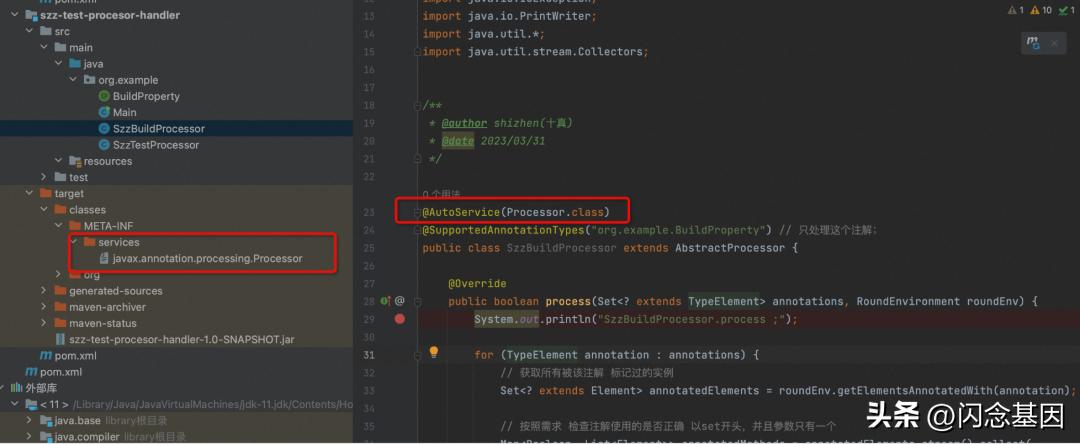The height and width of the screenshot is (444, 1080).
Task: Click the override gutter icon on line 28
Action: [386, 301]
